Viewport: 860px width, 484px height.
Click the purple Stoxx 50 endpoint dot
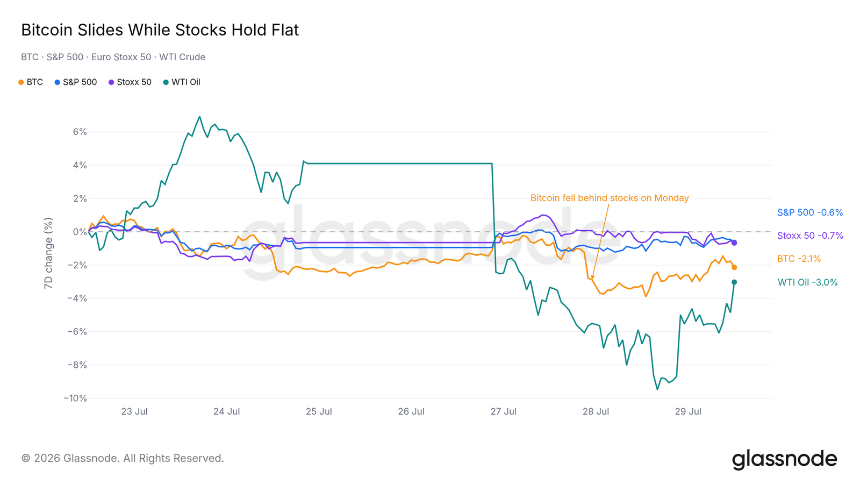coord(734,243)
